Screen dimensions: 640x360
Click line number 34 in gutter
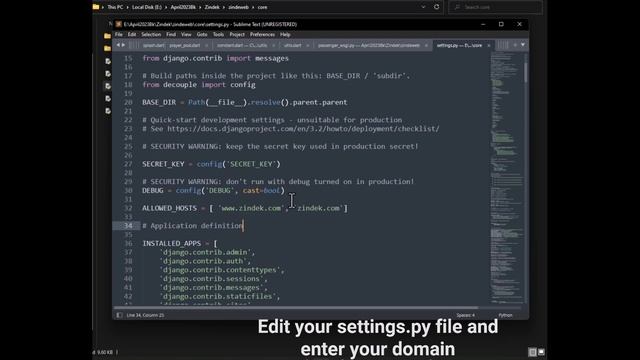coord(128,226)
